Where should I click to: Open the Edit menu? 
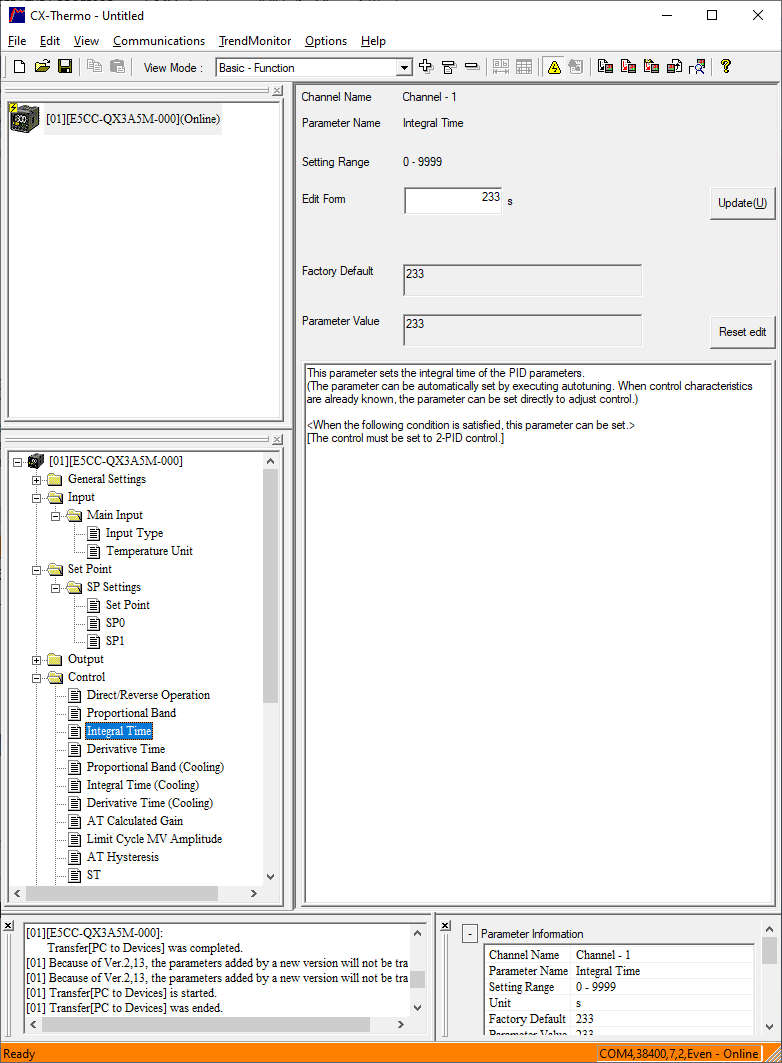pos(49,41)
